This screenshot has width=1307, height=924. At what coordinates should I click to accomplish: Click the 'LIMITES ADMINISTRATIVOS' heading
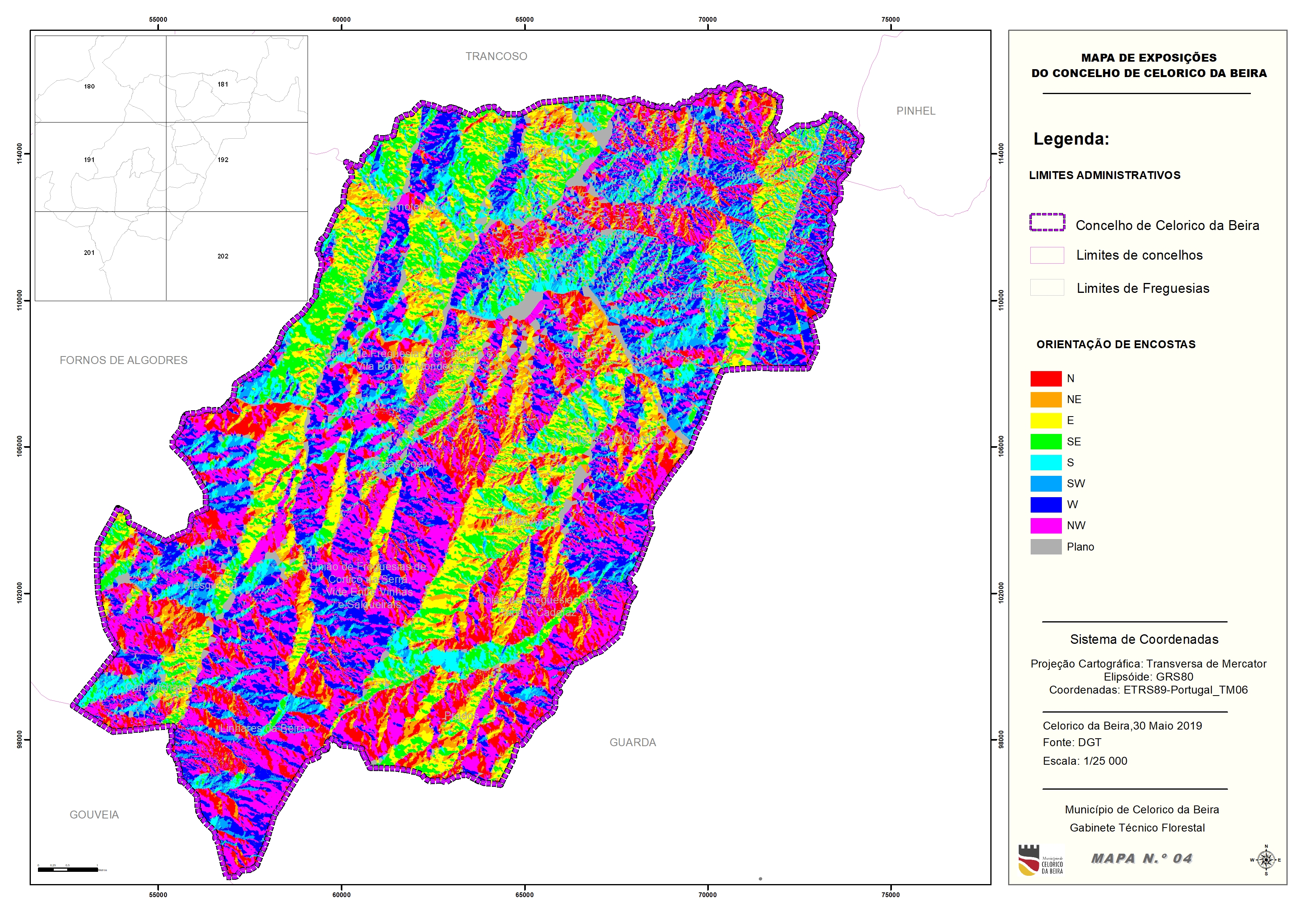[1104, 175]
